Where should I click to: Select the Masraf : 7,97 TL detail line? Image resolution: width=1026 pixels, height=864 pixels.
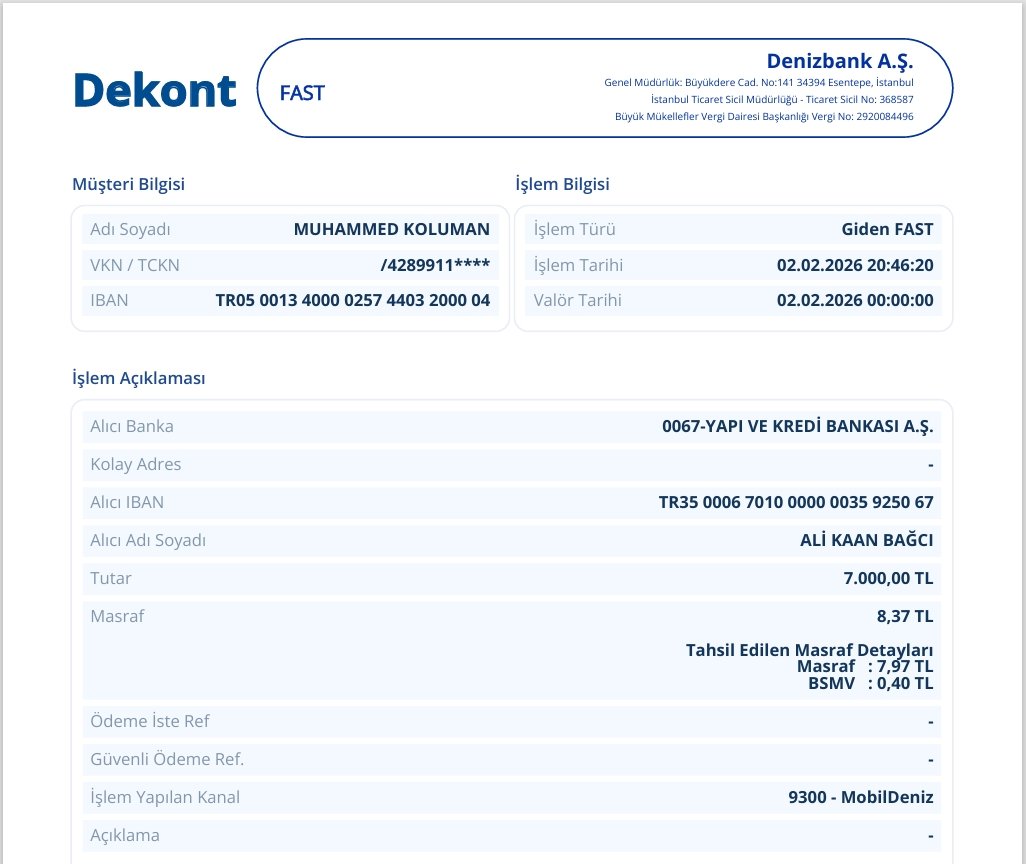coord(864,666)
